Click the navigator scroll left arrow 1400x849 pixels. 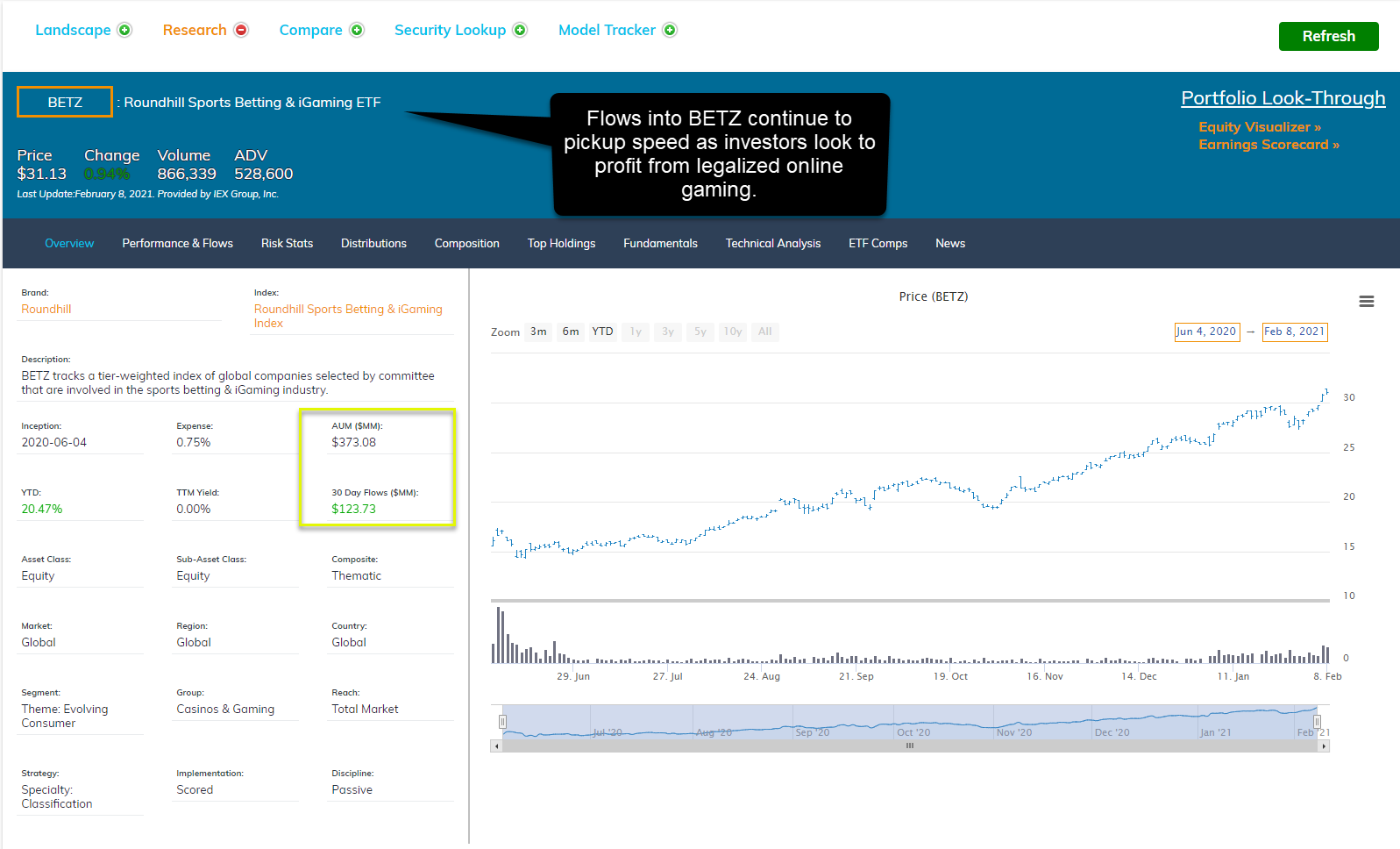[x=497, y=746]
